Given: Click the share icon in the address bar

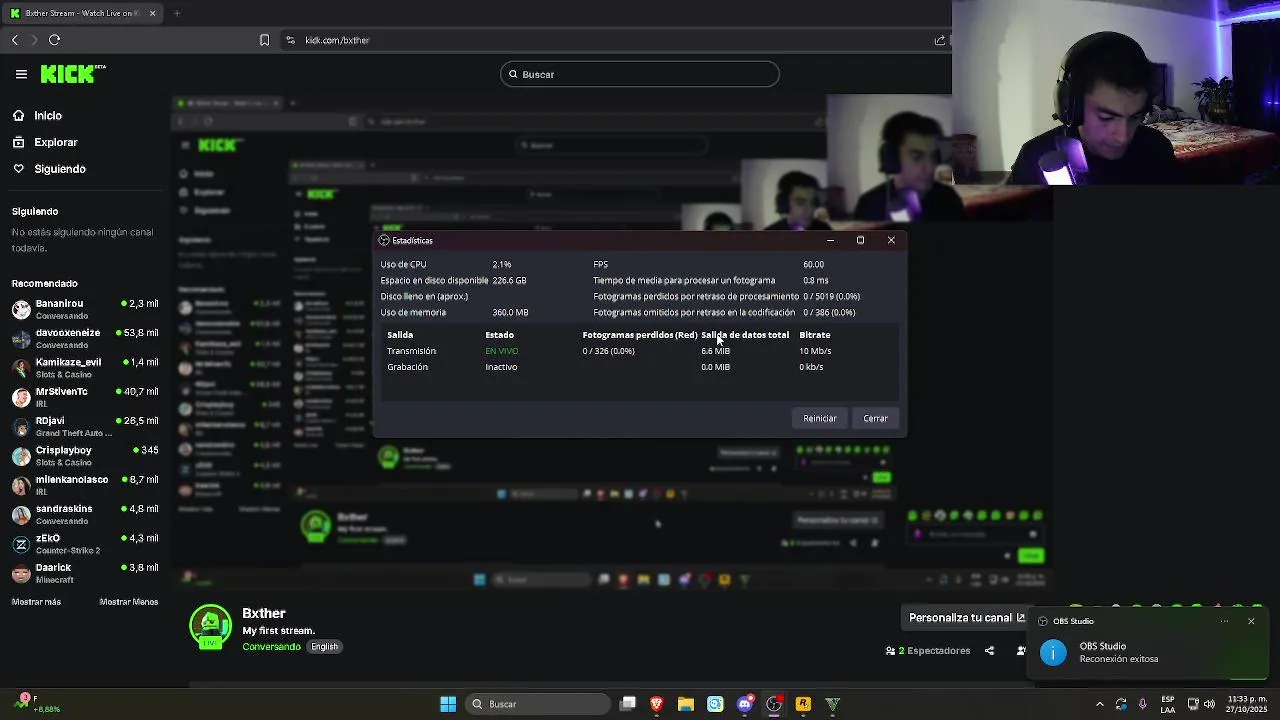Looking at the screenshot, I should point(939,40).
